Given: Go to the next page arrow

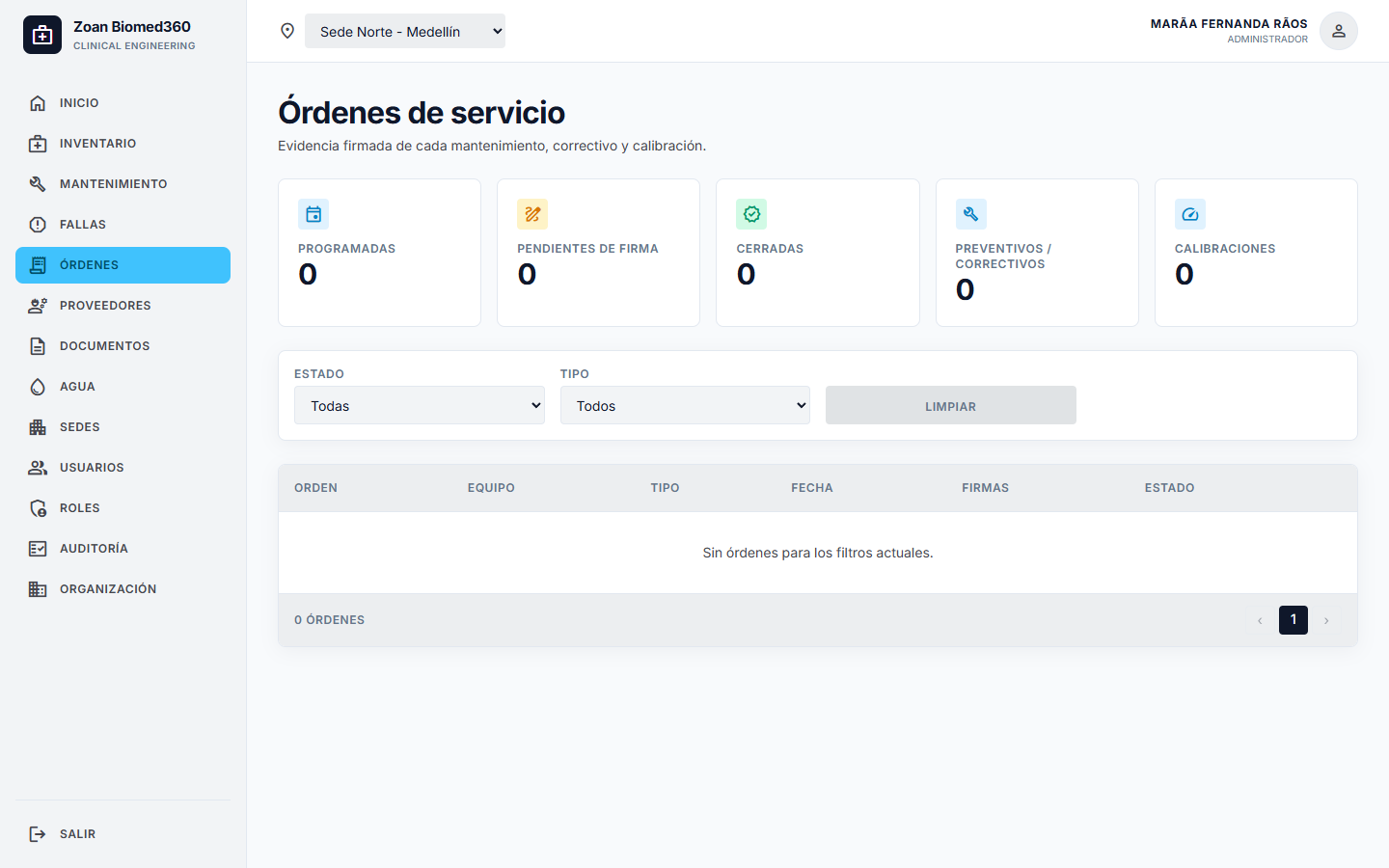Looking at the screenshot, I should [x=1326, y=620].
